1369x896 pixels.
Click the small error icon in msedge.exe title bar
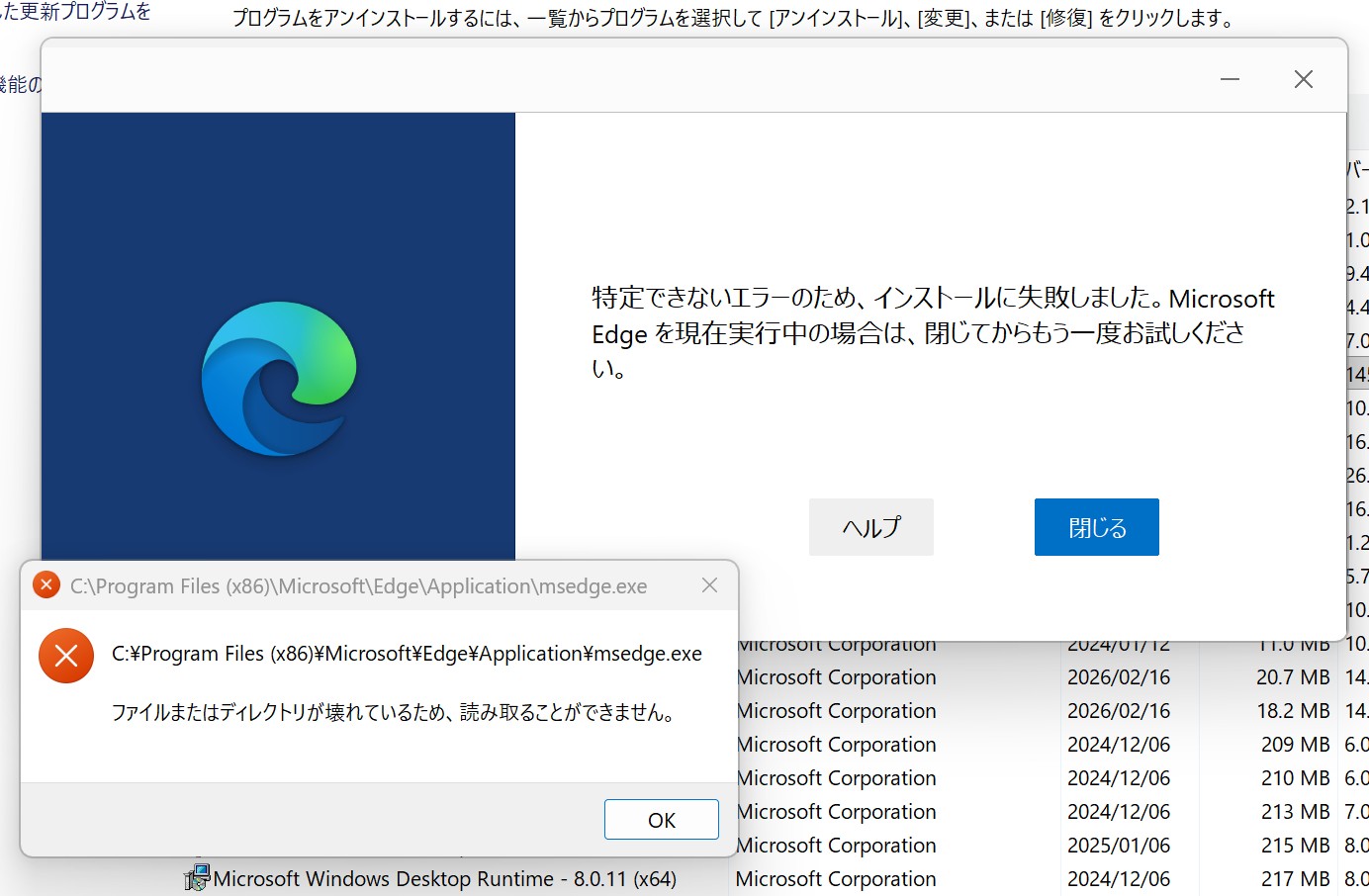(x=46, y=585)
